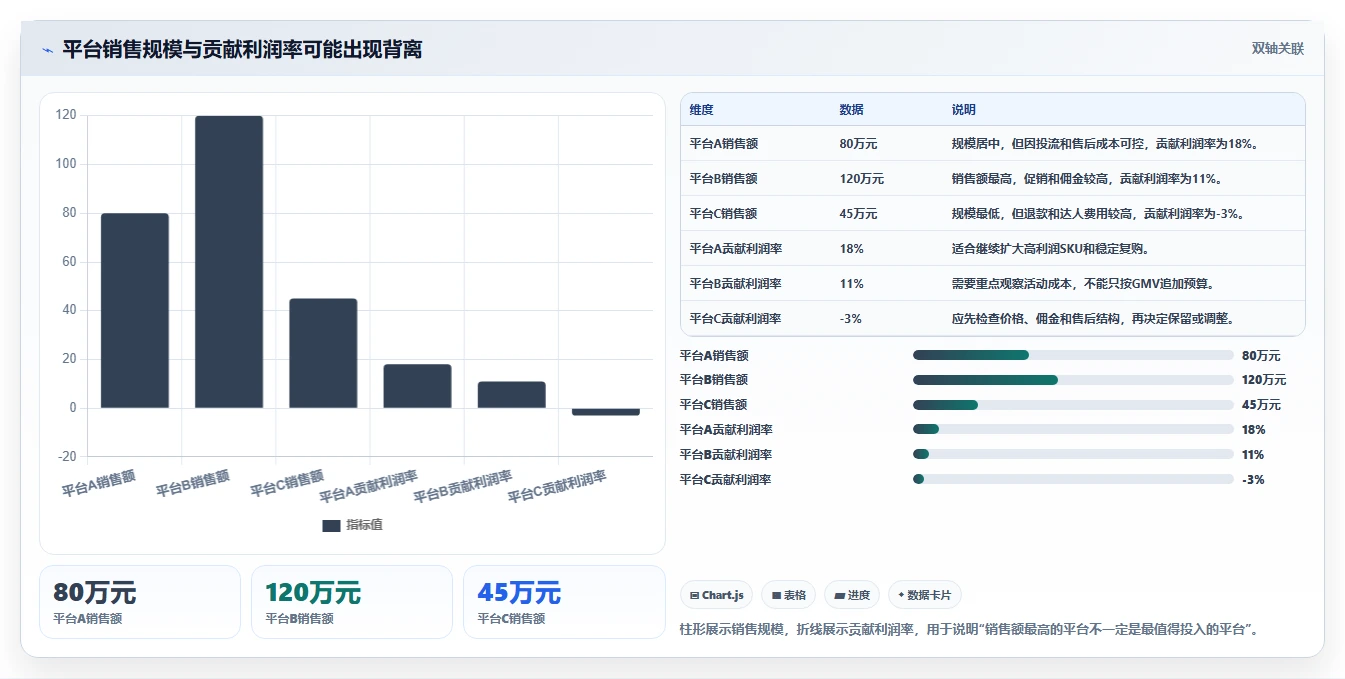Click the 平台A销售额 bar in the chart
This screenshot has height=679, width=1345.
(x=135, y=310)
